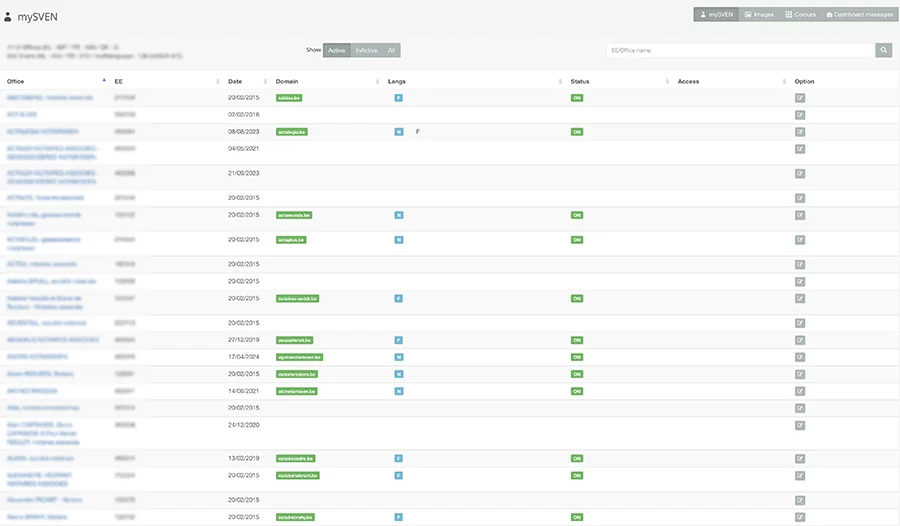Toggle ON status for aknotarissen.be row
The width and height of the screenshot is (900, 526).
577,391
